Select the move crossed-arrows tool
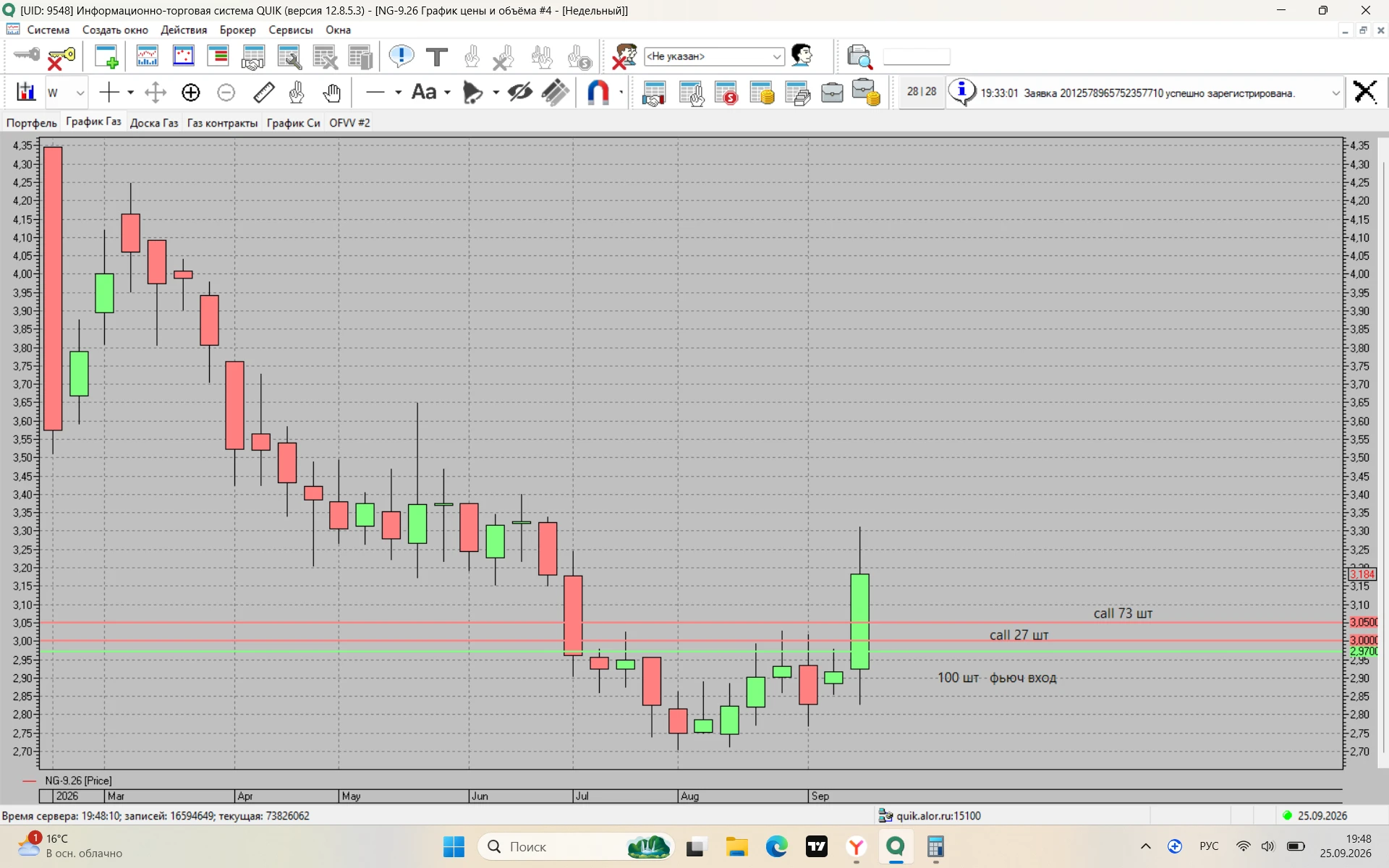This screenshot has height=868, width=1389. pyautogui.click(x=155, y=92)
